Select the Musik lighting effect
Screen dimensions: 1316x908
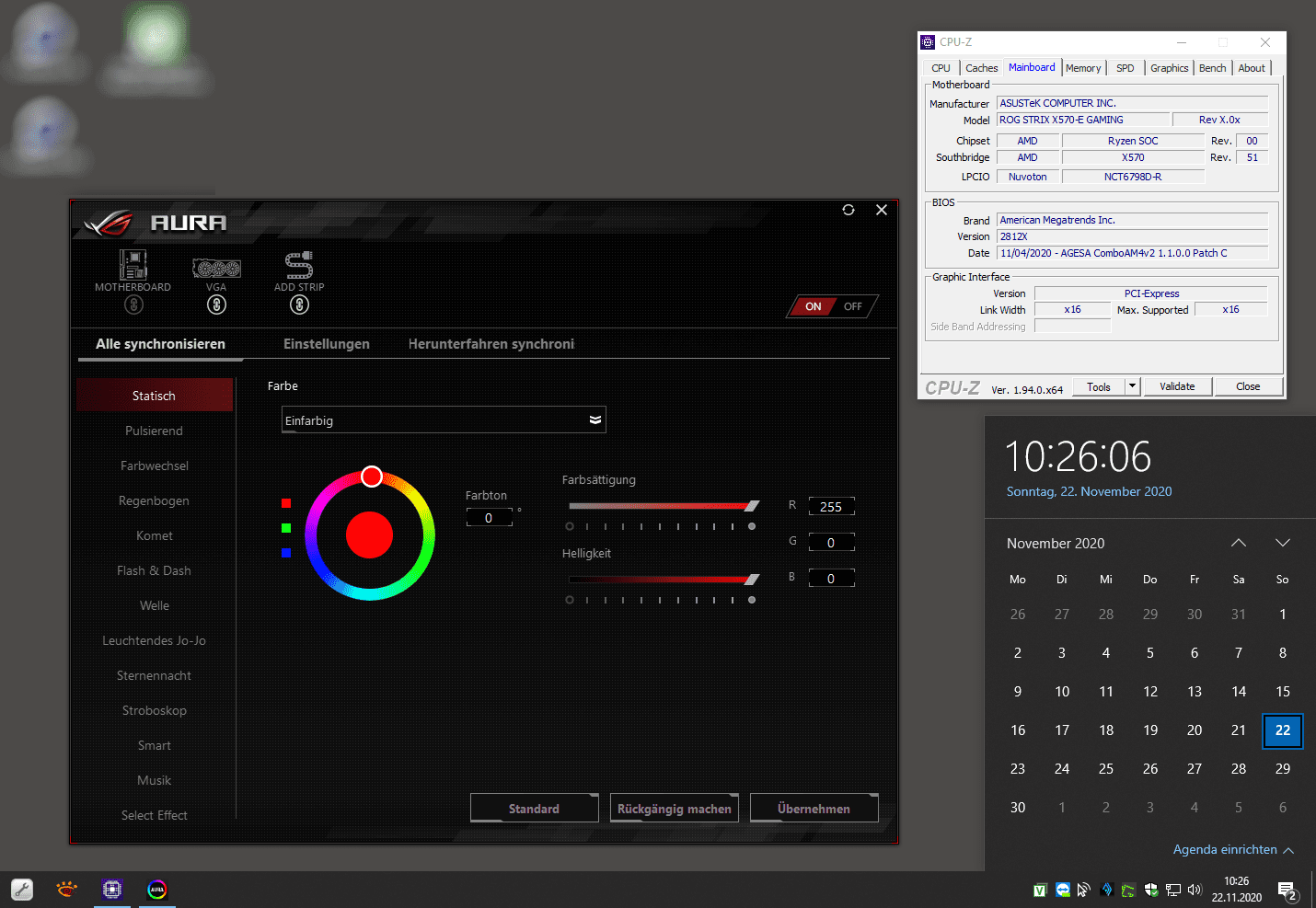(x=155, y=780)
